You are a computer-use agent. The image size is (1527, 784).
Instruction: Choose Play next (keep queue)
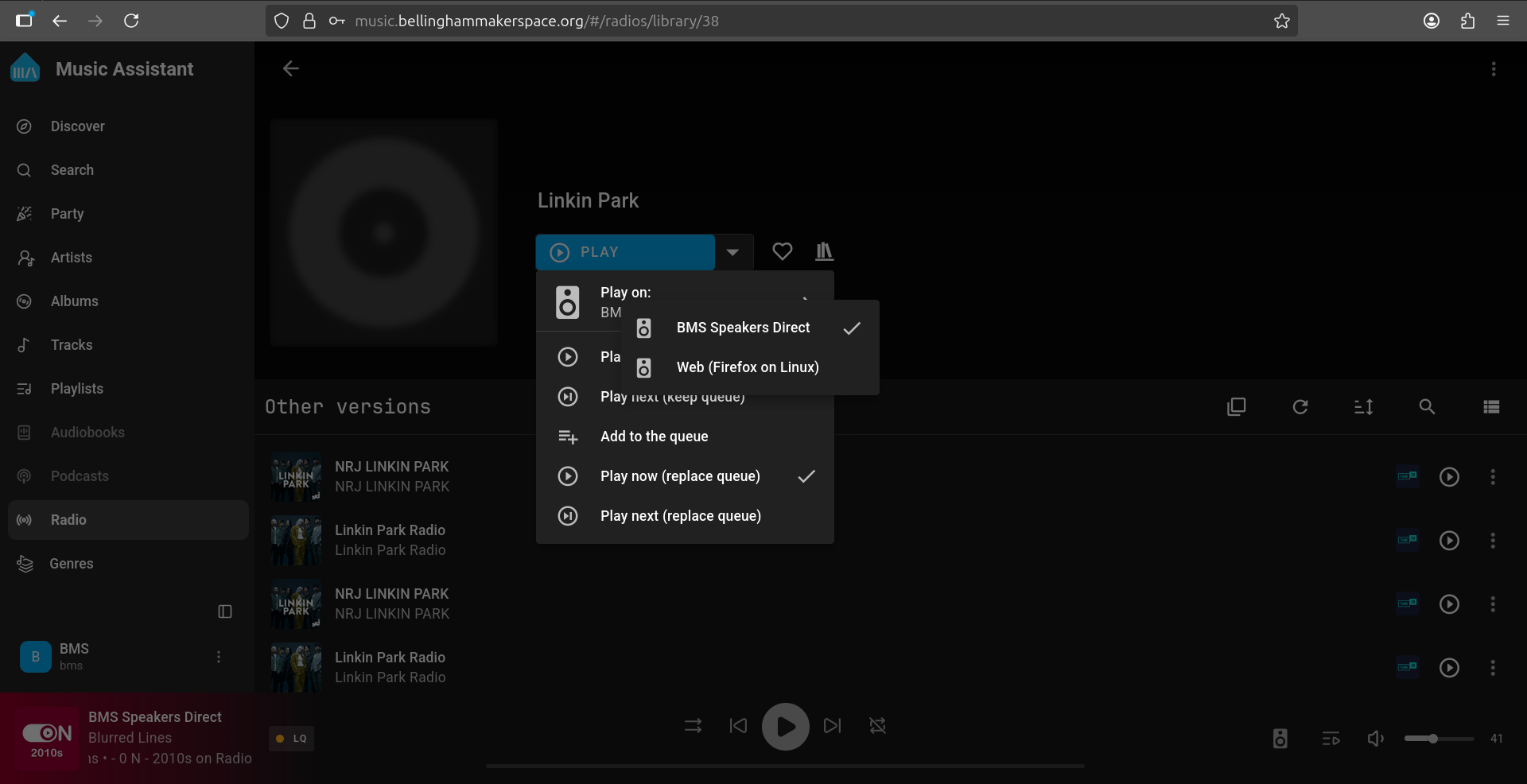(685, 397)
